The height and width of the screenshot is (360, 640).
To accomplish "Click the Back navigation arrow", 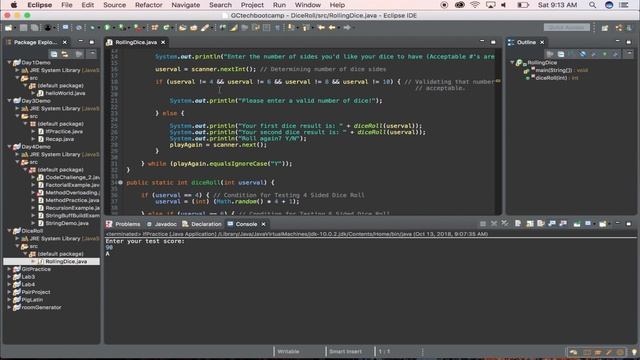I will 332,28.
